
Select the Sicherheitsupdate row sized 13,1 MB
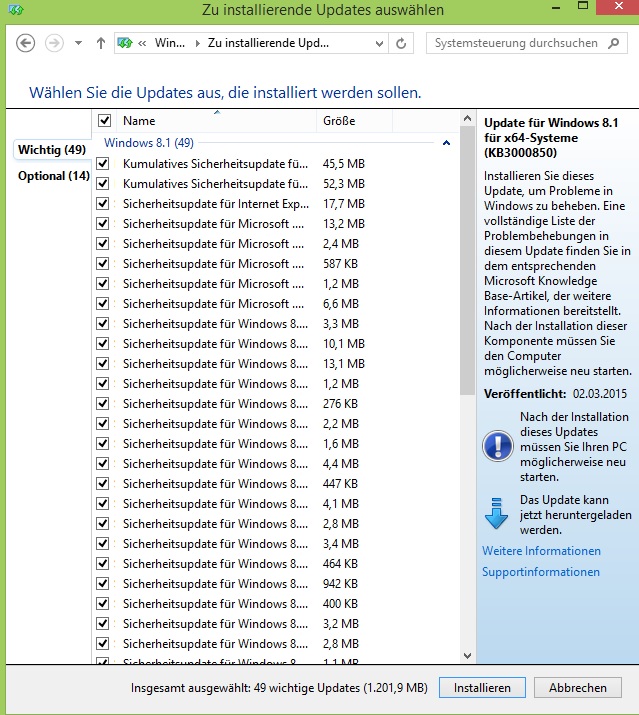[x=275, y=364]
